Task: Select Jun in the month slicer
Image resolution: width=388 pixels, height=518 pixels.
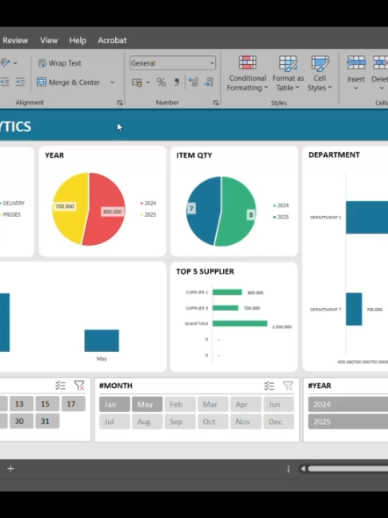Action: tap(279, 404)
